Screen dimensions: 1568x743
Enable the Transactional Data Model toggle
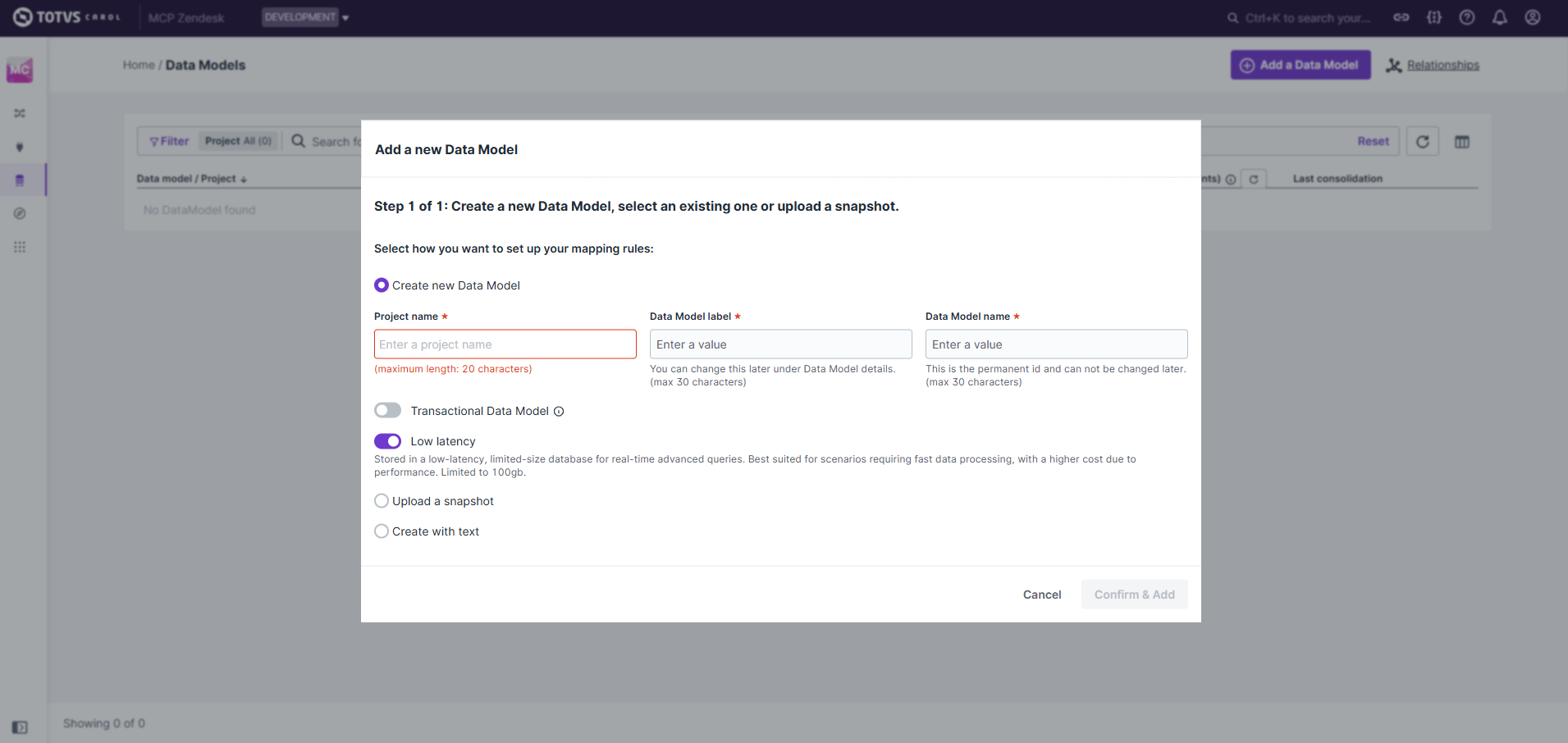point(388,411)
